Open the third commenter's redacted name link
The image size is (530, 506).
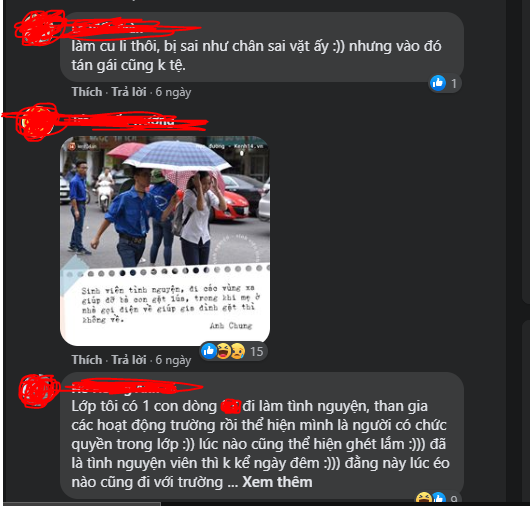[117, 388]
